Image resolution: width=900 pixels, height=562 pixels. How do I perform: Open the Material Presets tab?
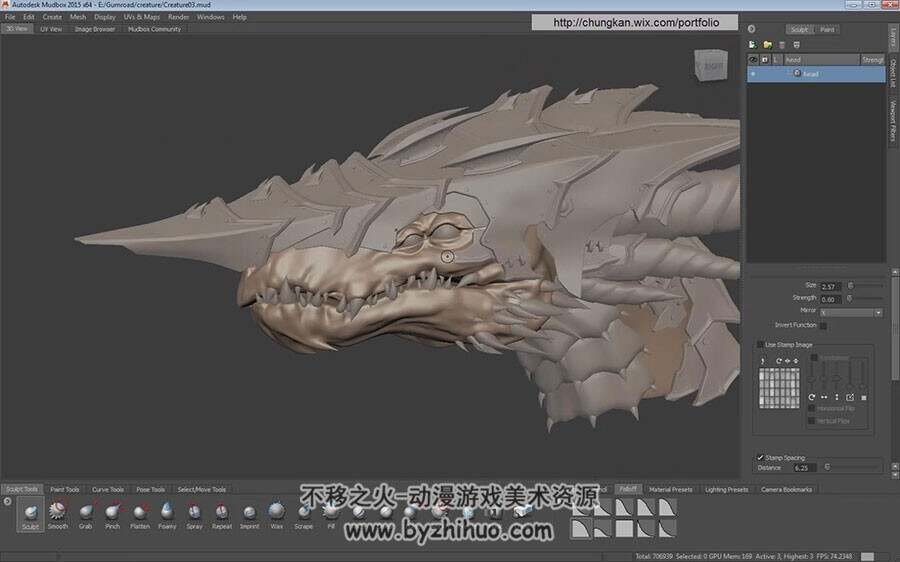click(x=670, y=490)
